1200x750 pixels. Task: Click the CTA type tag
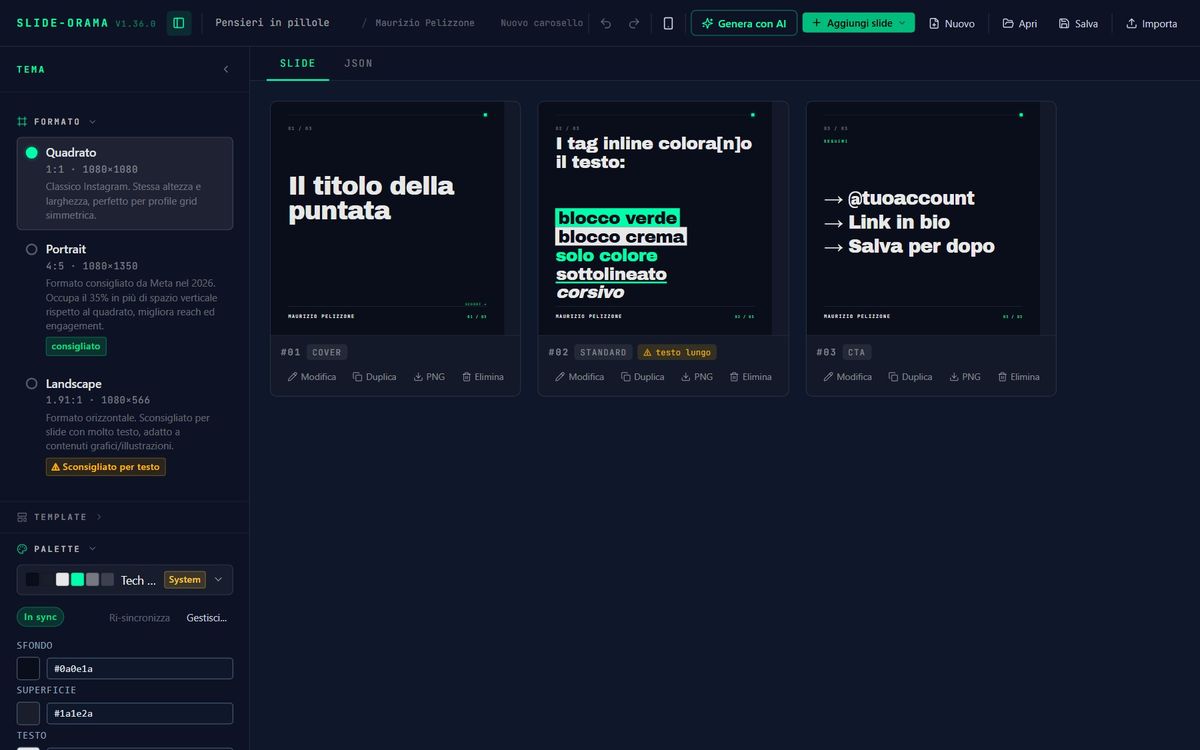tap(857, 352)
